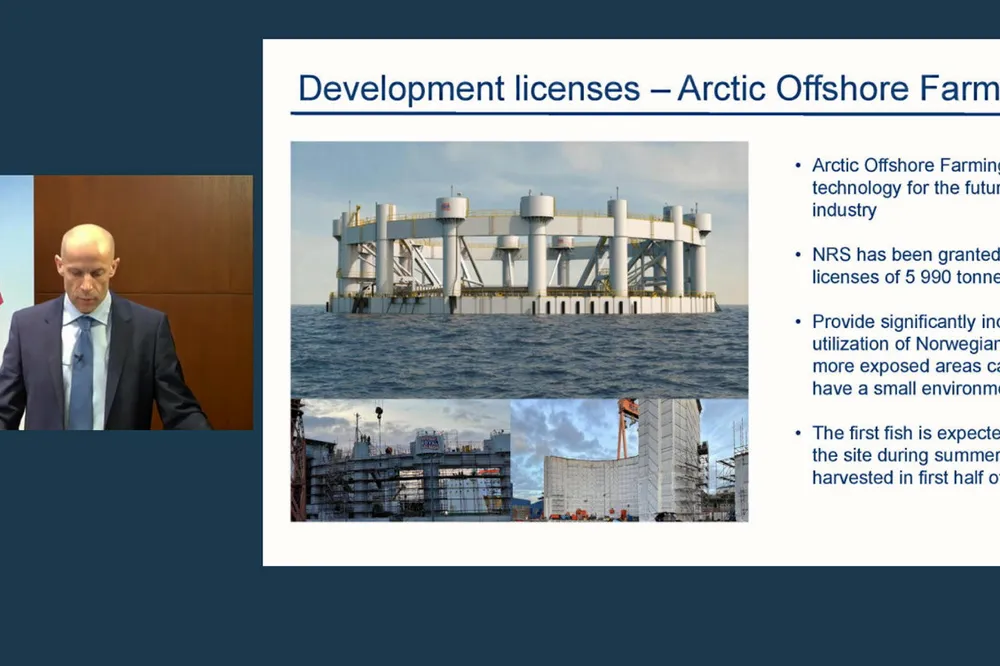The width and height of the screenshot is (1000, 666).
Task: Click the text 'the site during summer'
Action: click(906, 455)
